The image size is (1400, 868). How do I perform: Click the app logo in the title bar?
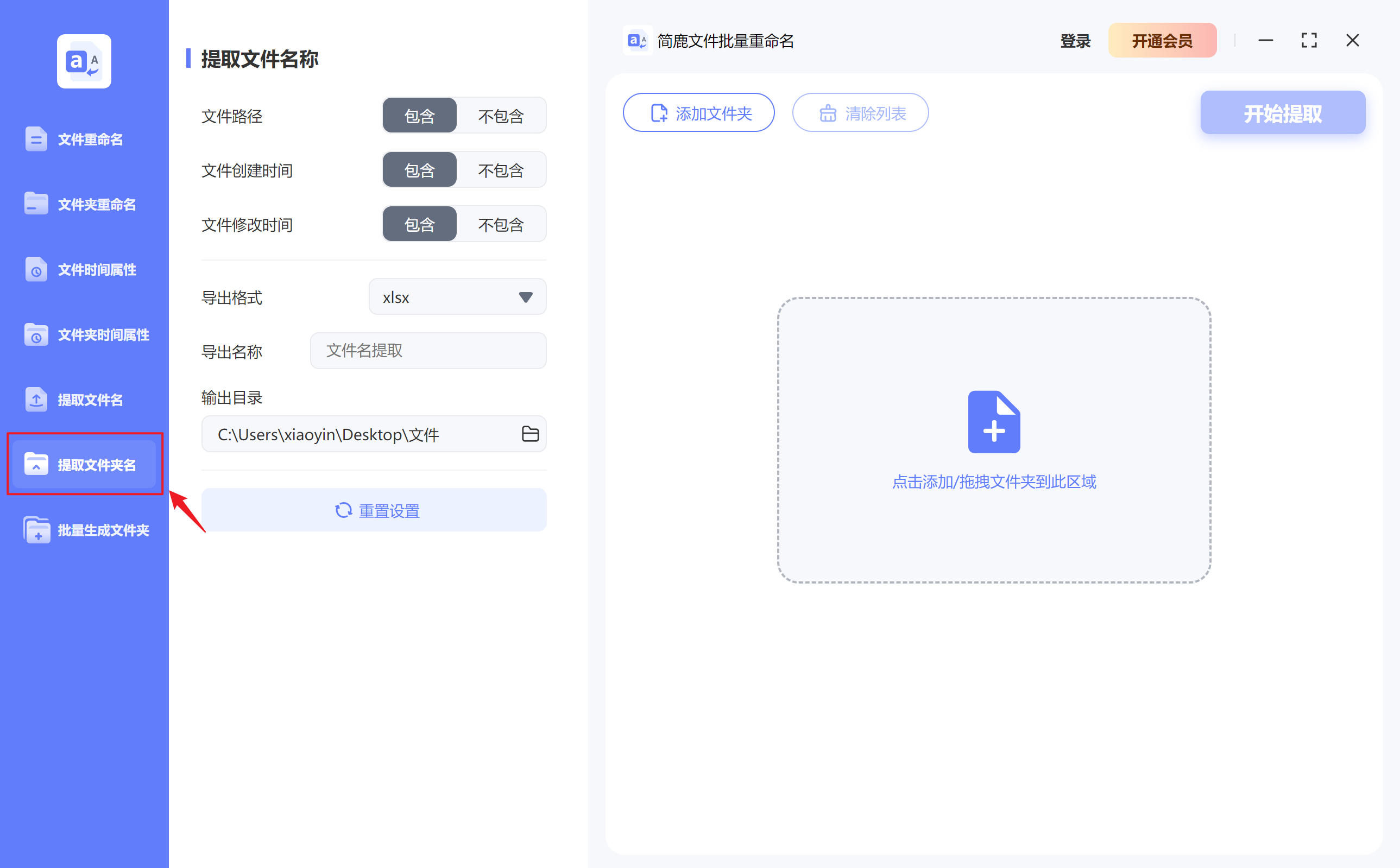(x=638, y=40)
